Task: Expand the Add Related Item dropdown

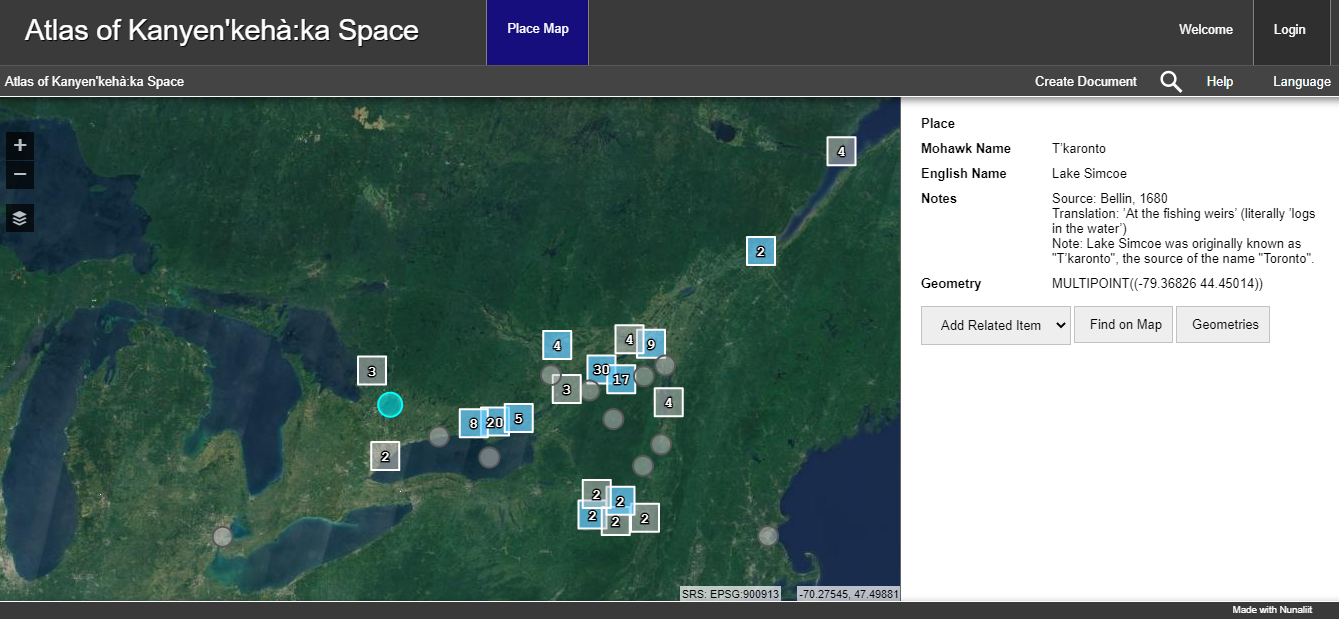Action: [x=995, y=325]
